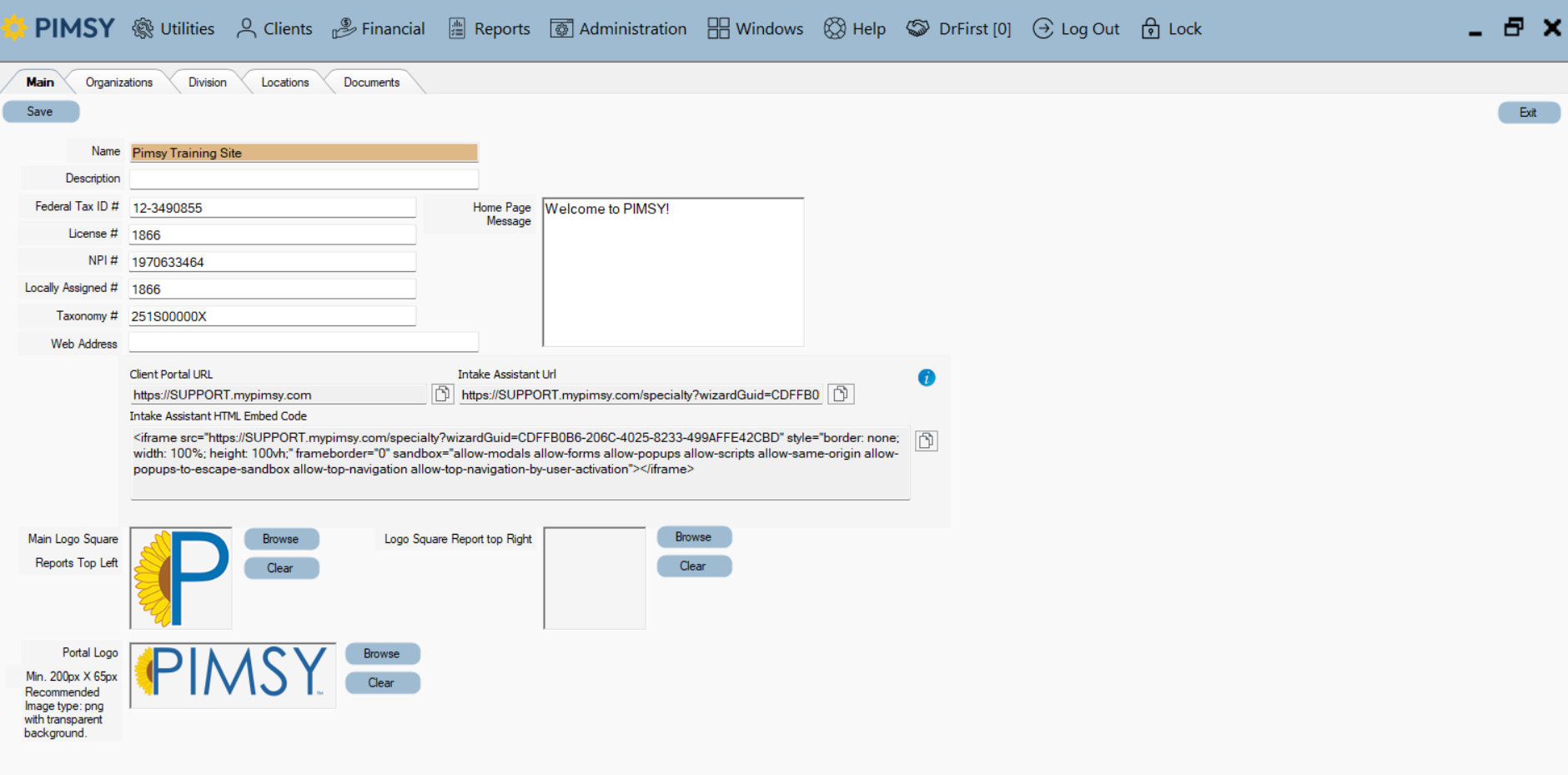Copy the Client Portal URL with its copy icon
Screen dimensions: 1568x775
point(441,393)
